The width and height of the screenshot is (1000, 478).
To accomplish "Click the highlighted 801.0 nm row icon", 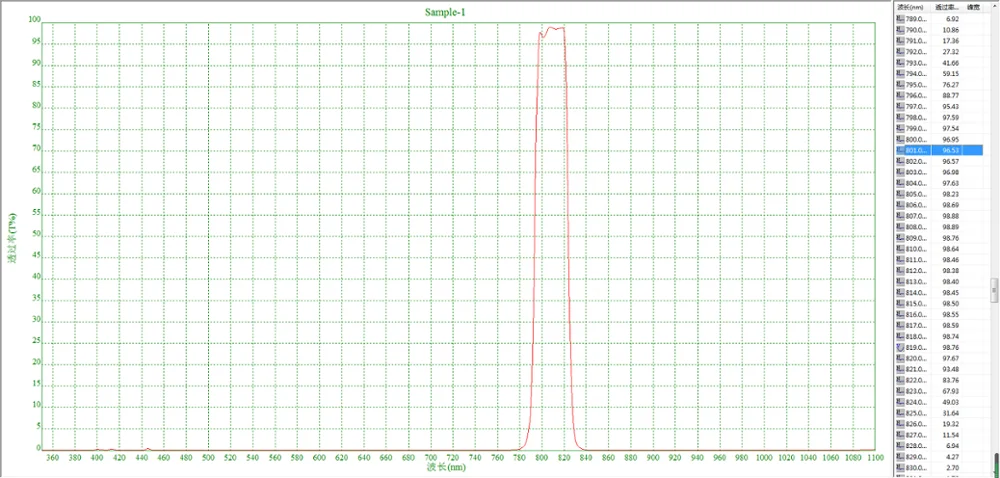I will [901, 150].
